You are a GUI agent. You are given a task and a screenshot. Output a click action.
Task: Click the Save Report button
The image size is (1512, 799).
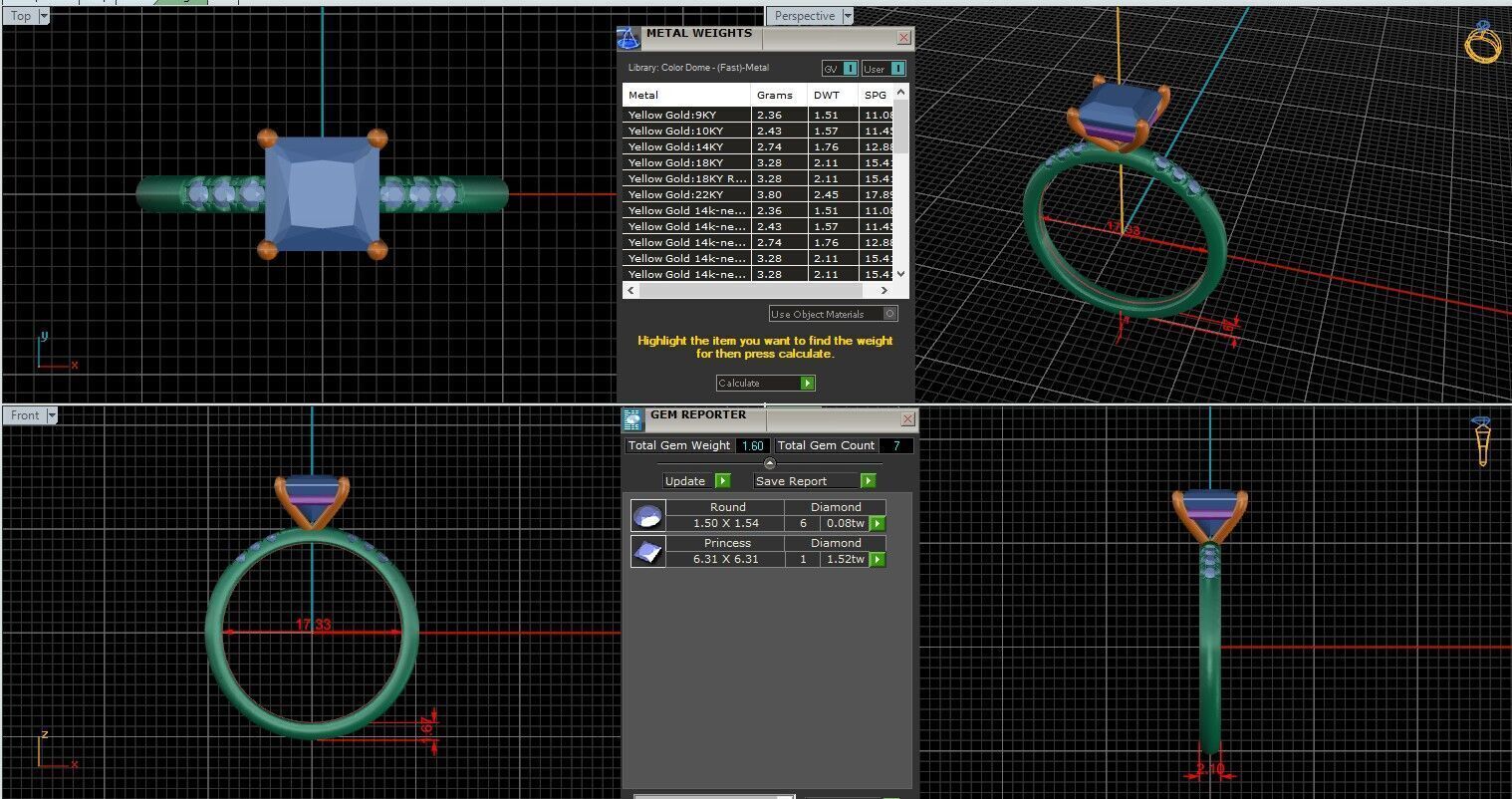point(815,480)
